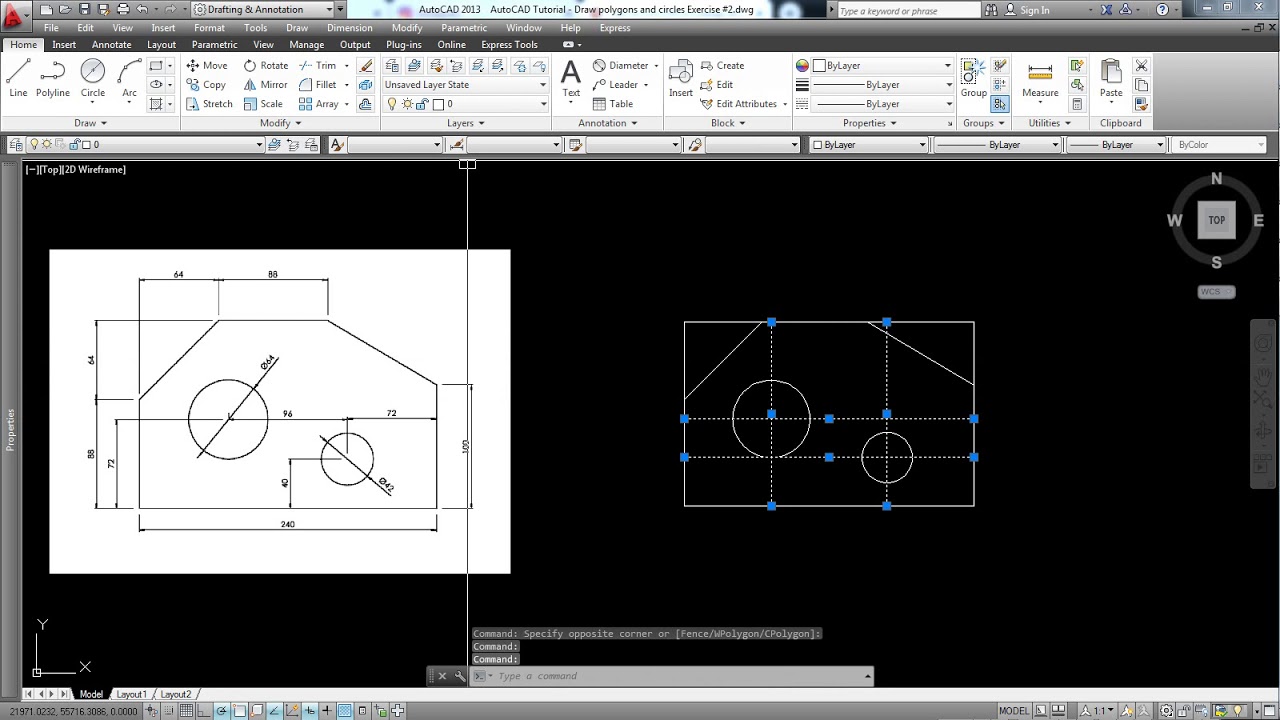Open the Dimension menu
Viewport: 1280px width, 720px height.
349,28
